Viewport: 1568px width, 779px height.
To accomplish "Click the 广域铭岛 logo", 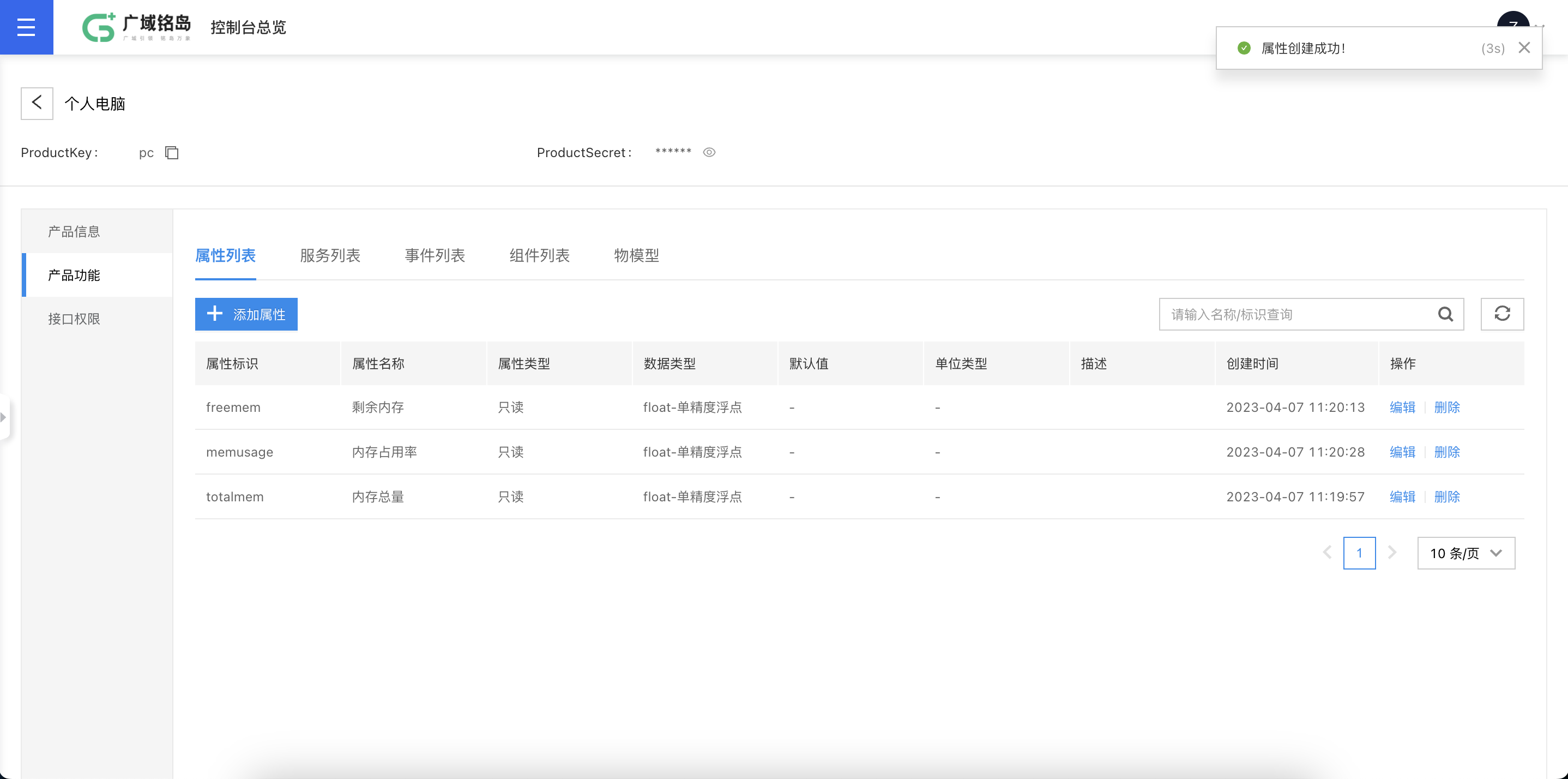I will point(136,27).
